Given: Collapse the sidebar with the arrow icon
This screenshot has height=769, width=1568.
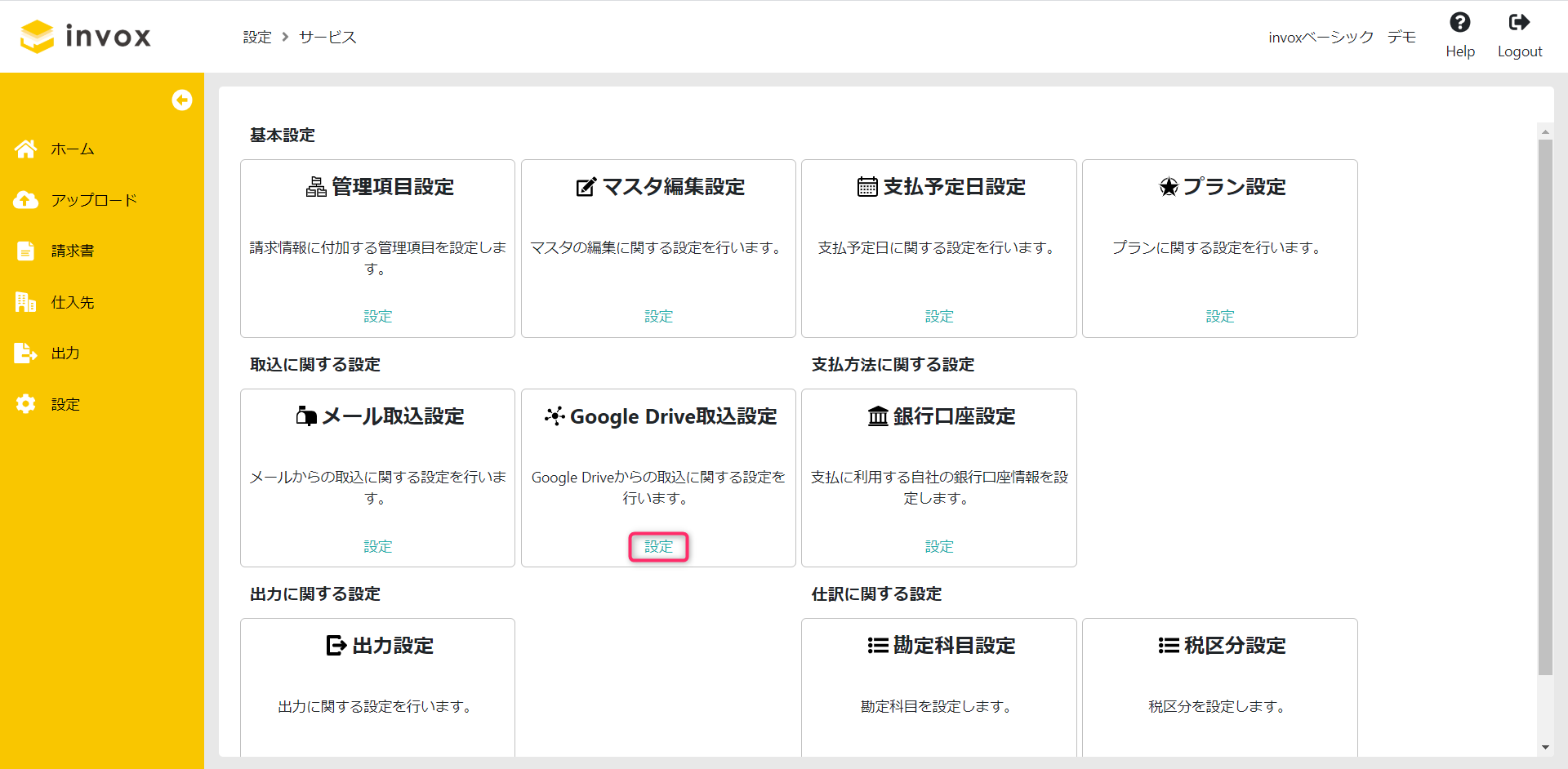Looking at the screenshot, I should (x=182, y=100).
